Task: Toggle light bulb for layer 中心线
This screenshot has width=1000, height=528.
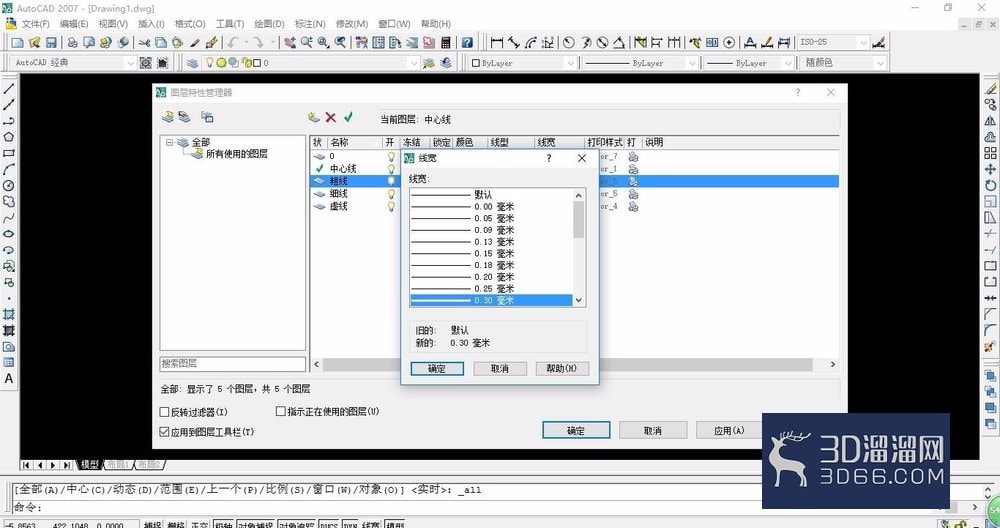Action: [392, 169]
